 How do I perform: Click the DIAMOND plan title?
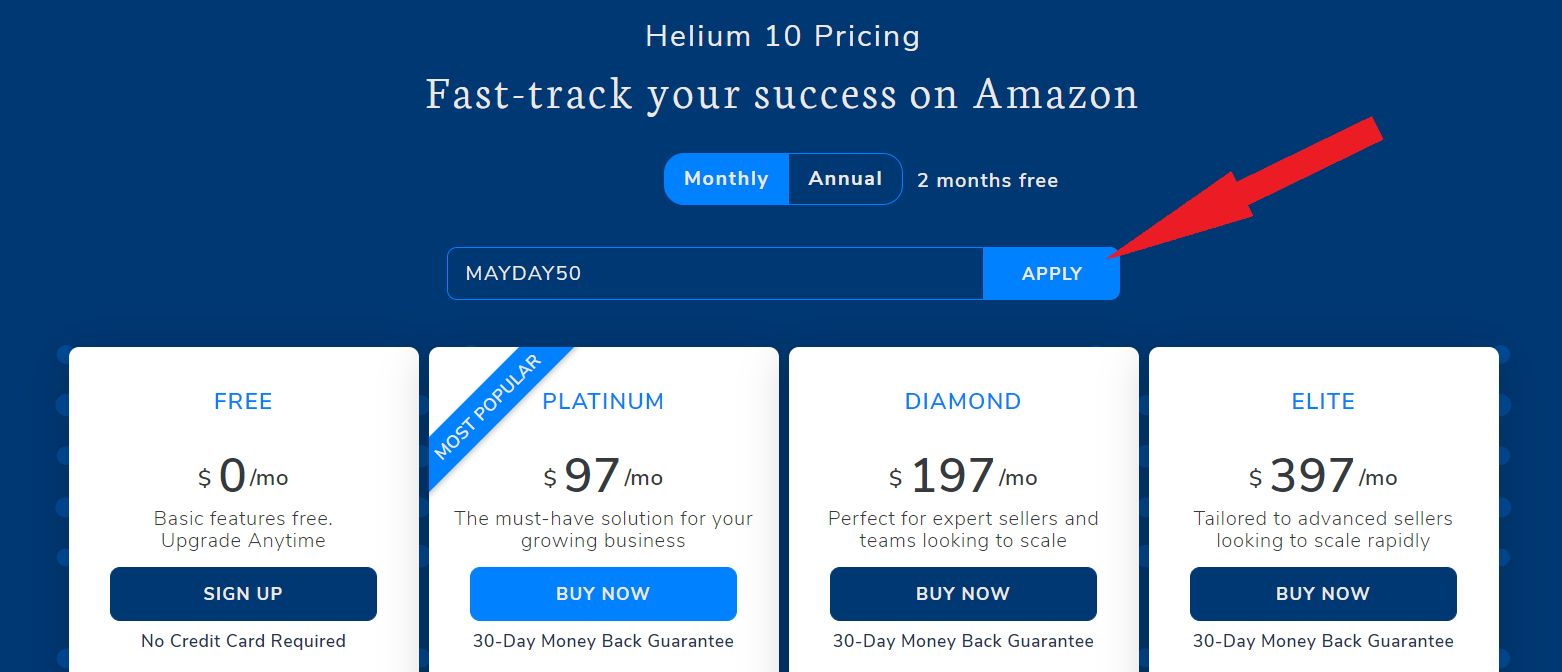coord(963,401)
